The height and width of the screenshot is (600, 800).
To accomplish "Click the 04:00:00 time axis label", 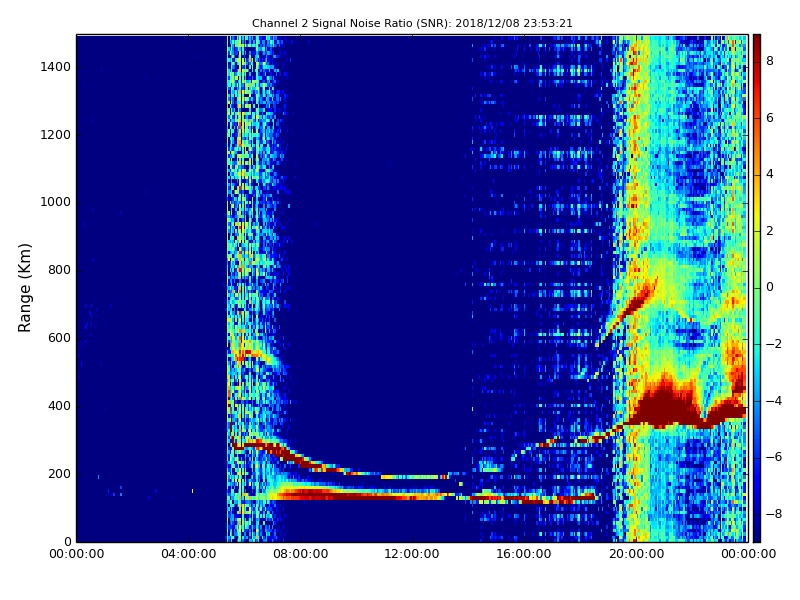I will [189, 554].
